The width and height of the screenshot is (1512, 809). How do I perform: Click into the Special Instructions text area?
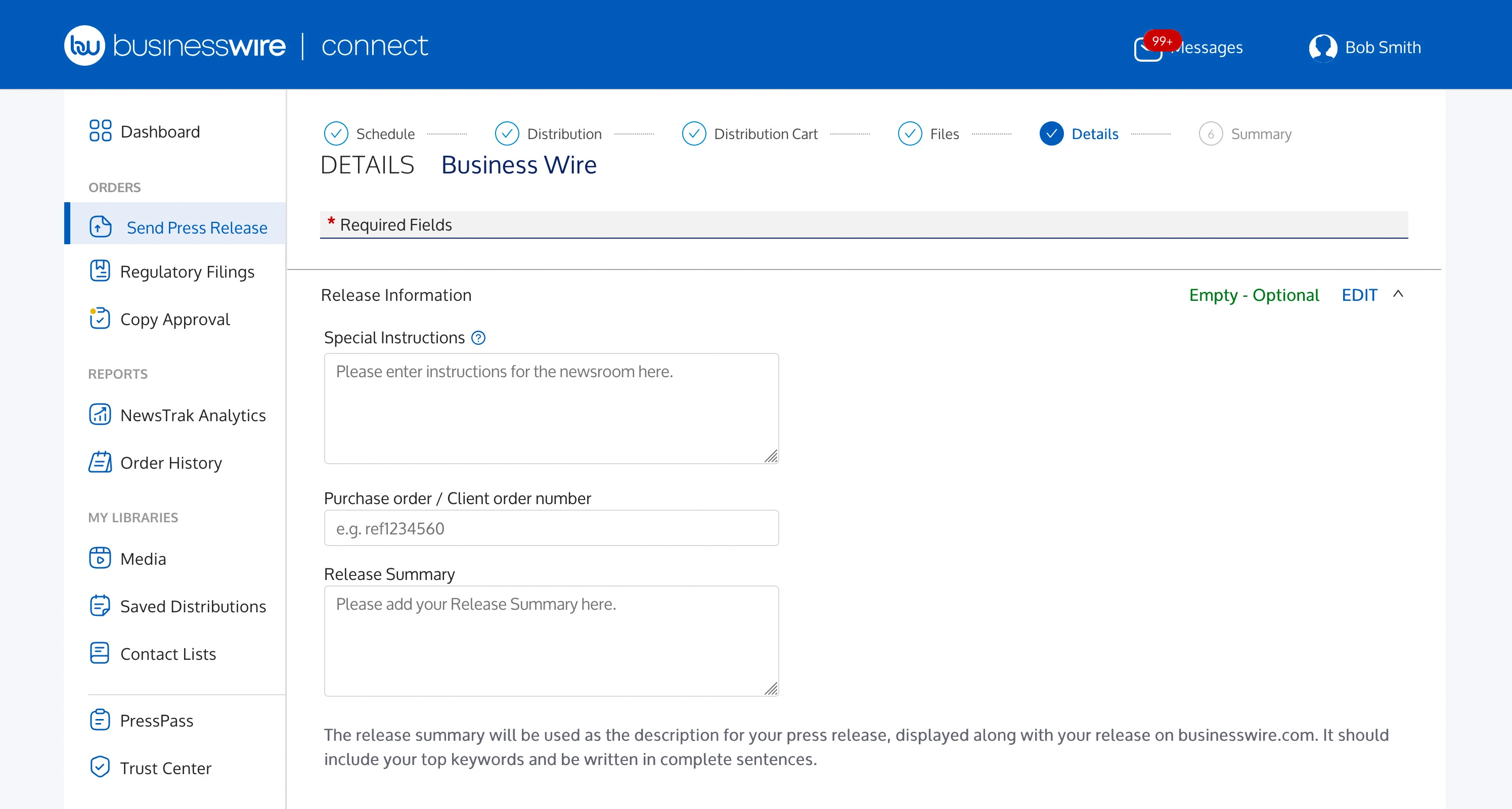pos(551,408)
